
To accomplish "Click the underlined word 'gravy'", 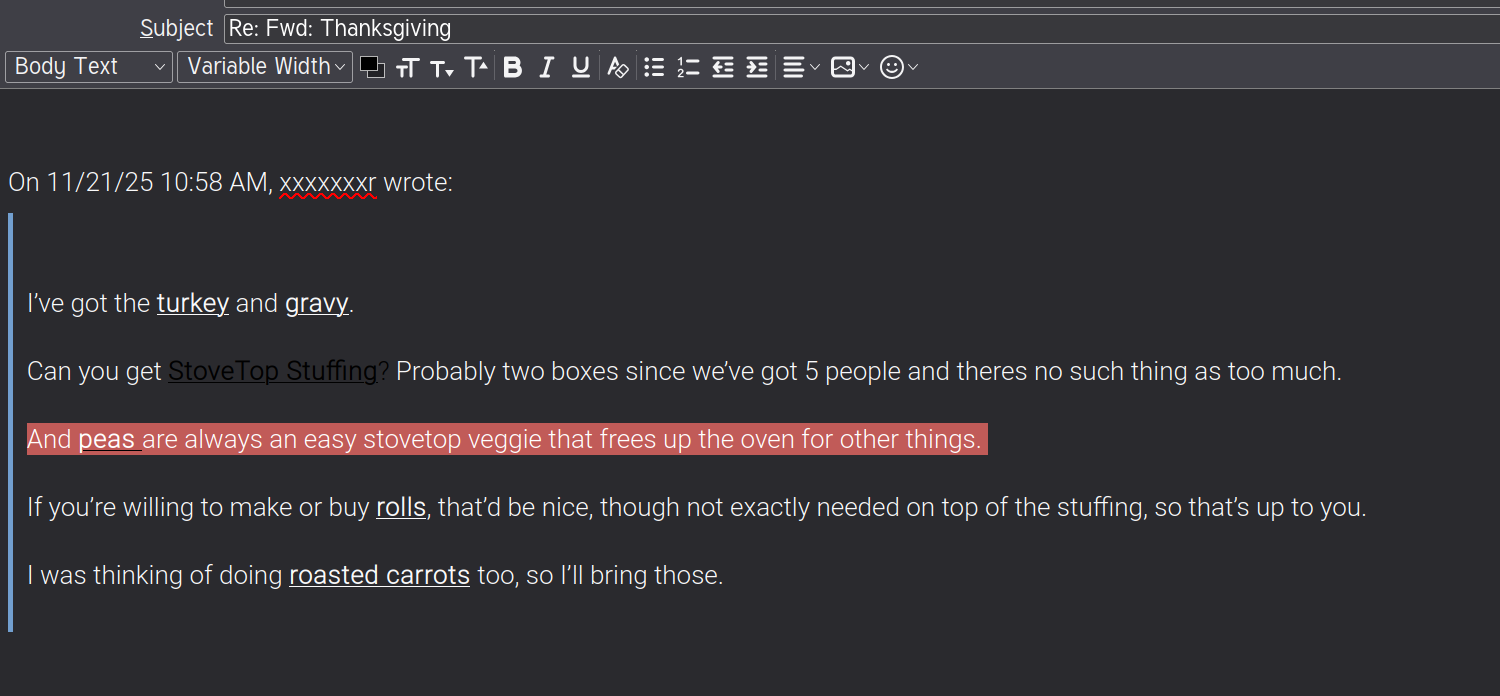I will click(x=317, y=303).
